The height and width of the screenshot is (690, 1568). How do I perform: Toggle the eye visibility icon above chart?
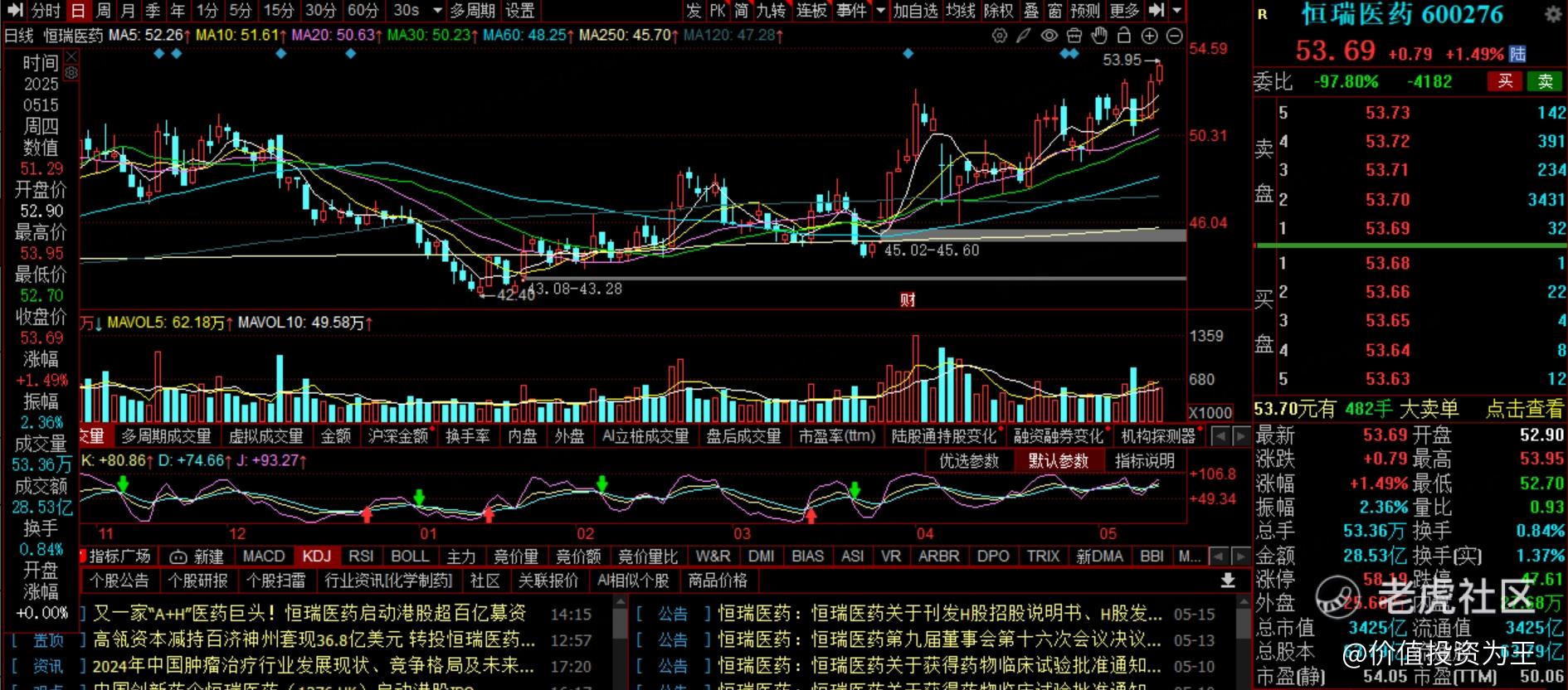(1049, 36)
